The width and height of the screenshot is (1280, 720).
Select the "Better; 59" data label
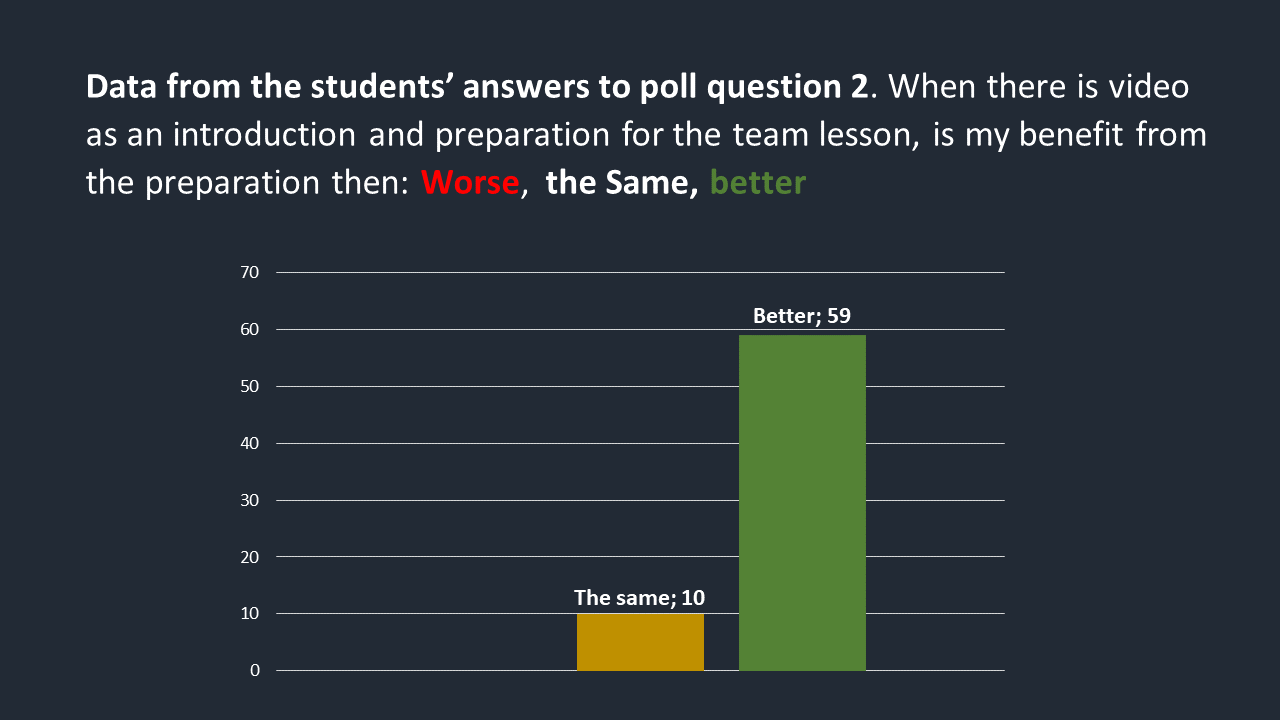point(802,316)
